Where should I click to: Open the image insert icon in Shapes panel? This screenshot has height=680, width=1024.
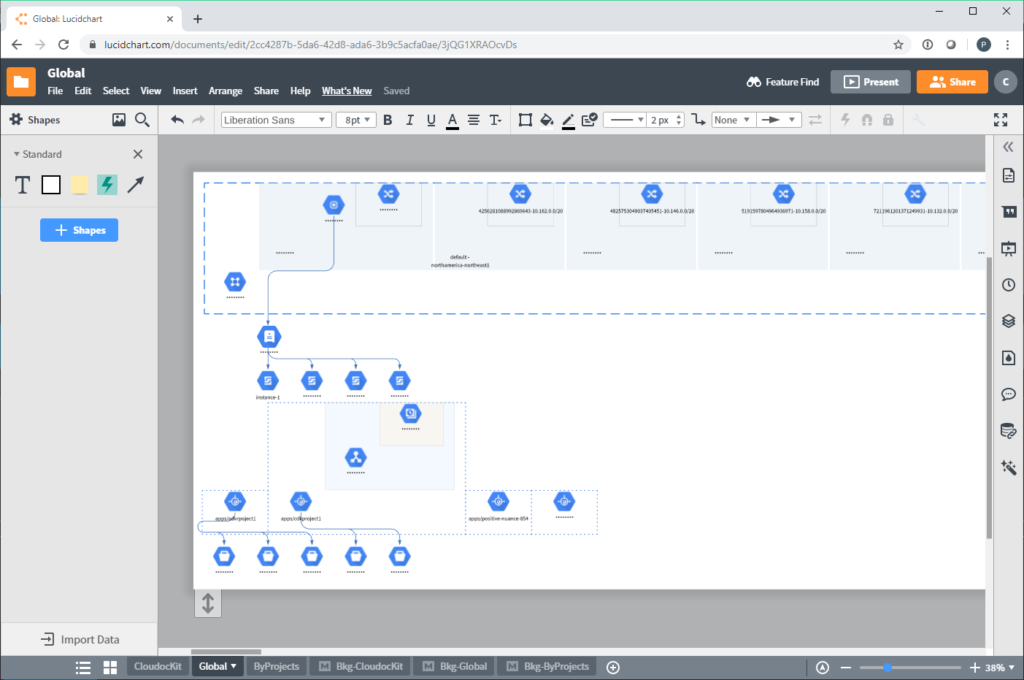(x=119, y=120)
